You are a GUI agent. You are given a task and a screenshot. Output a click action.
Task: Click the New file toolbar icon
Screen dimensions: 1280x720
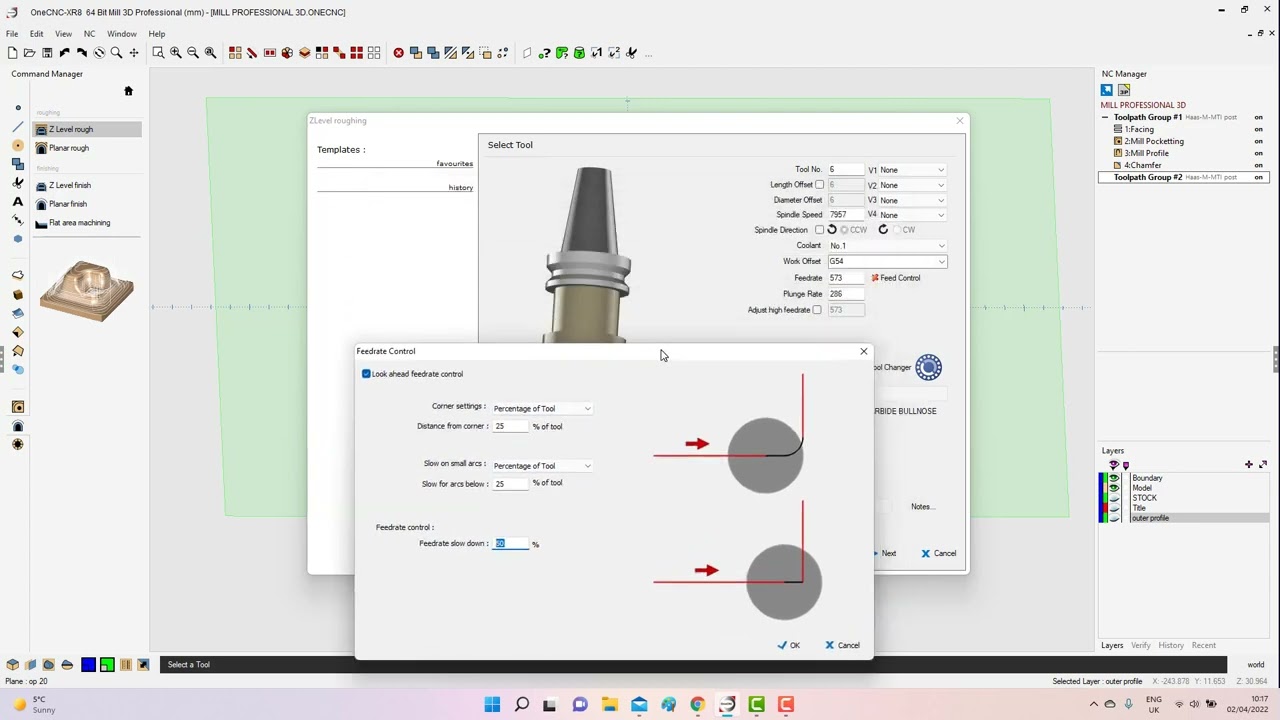[x=12, y=52]
